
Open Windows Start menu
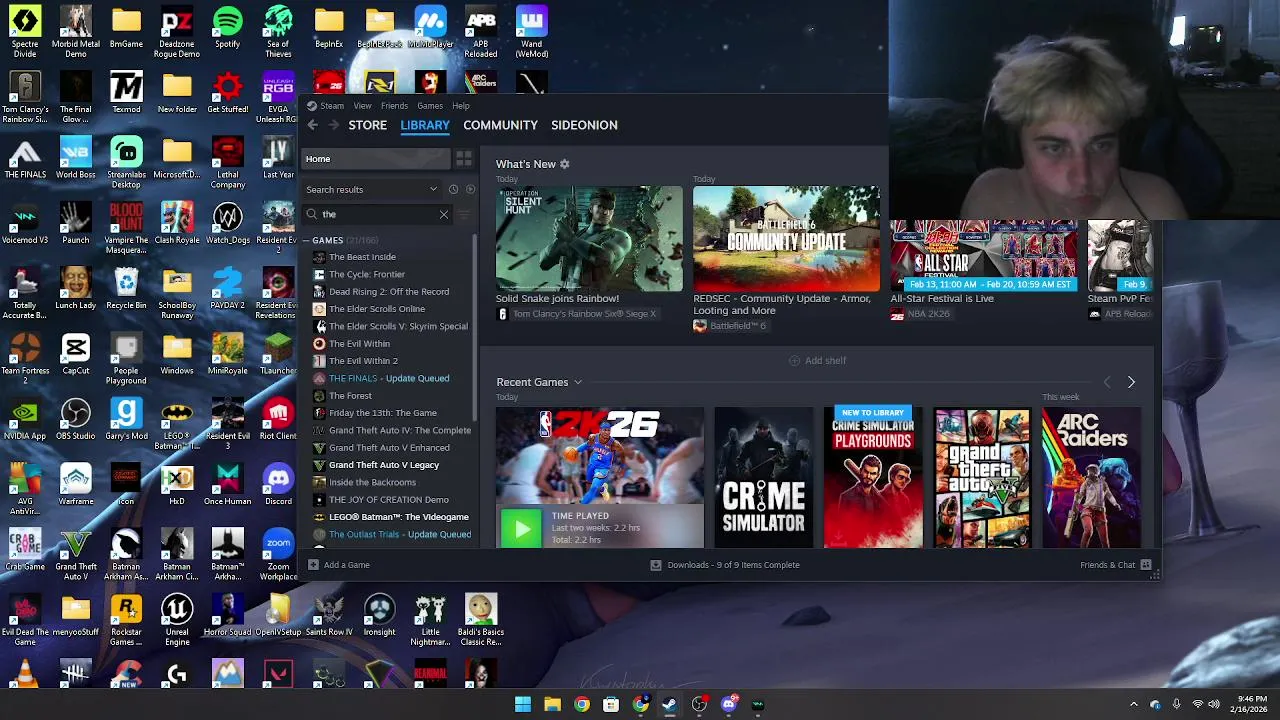[x=523, y=705]
